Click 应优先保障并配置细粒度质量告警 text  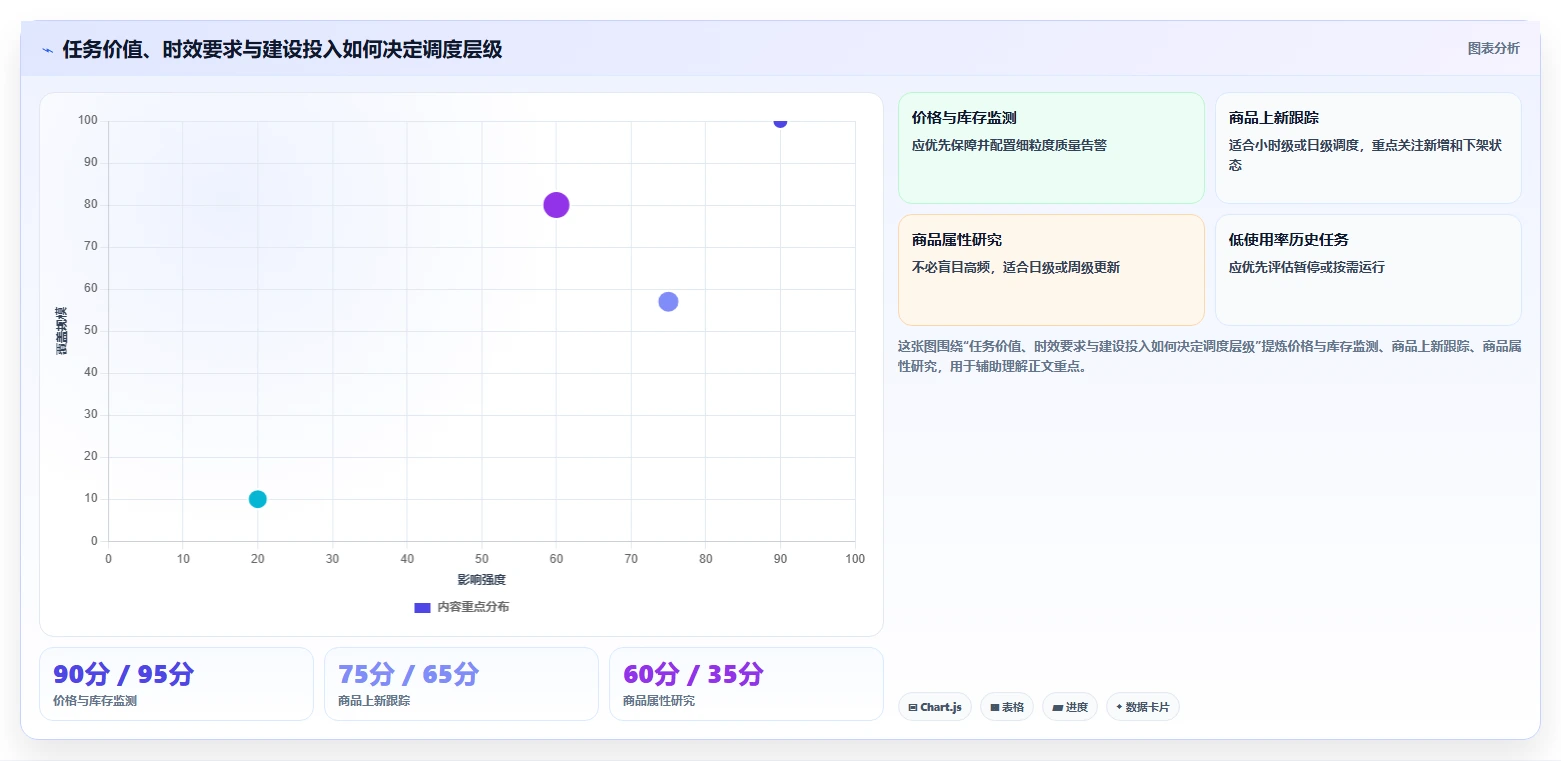(x=1009, y=145)
